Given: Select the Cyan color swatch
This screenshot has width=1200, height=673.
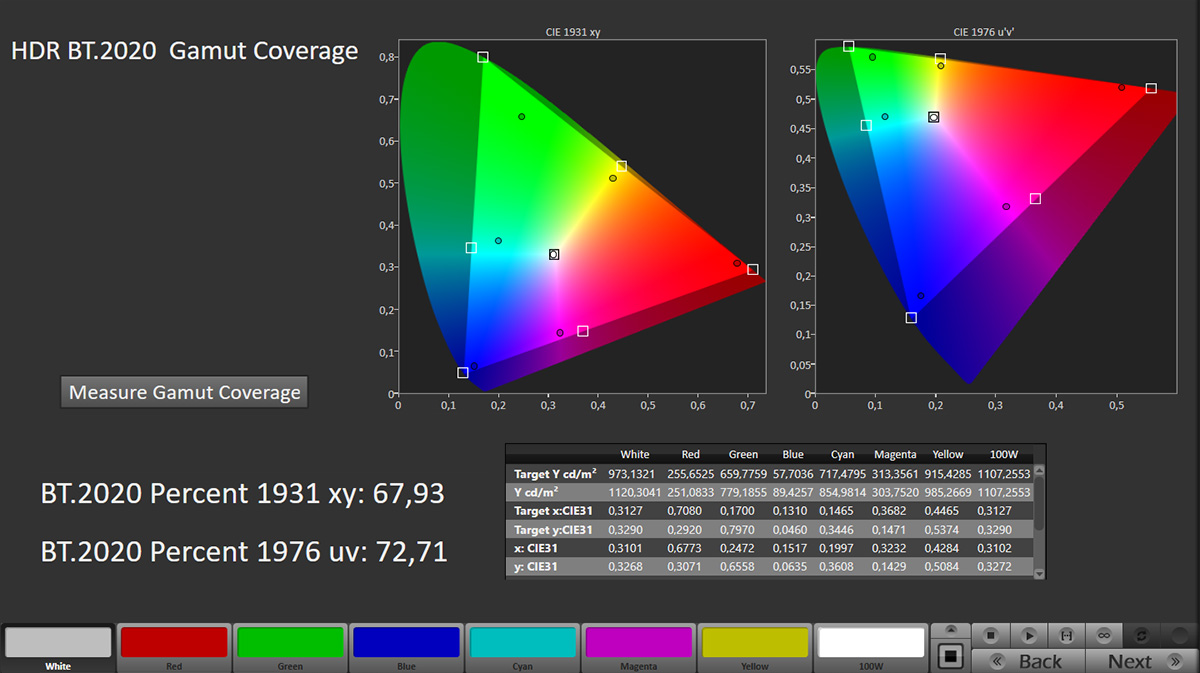Looking at the screenshot, I should click(x=522, y=648).
